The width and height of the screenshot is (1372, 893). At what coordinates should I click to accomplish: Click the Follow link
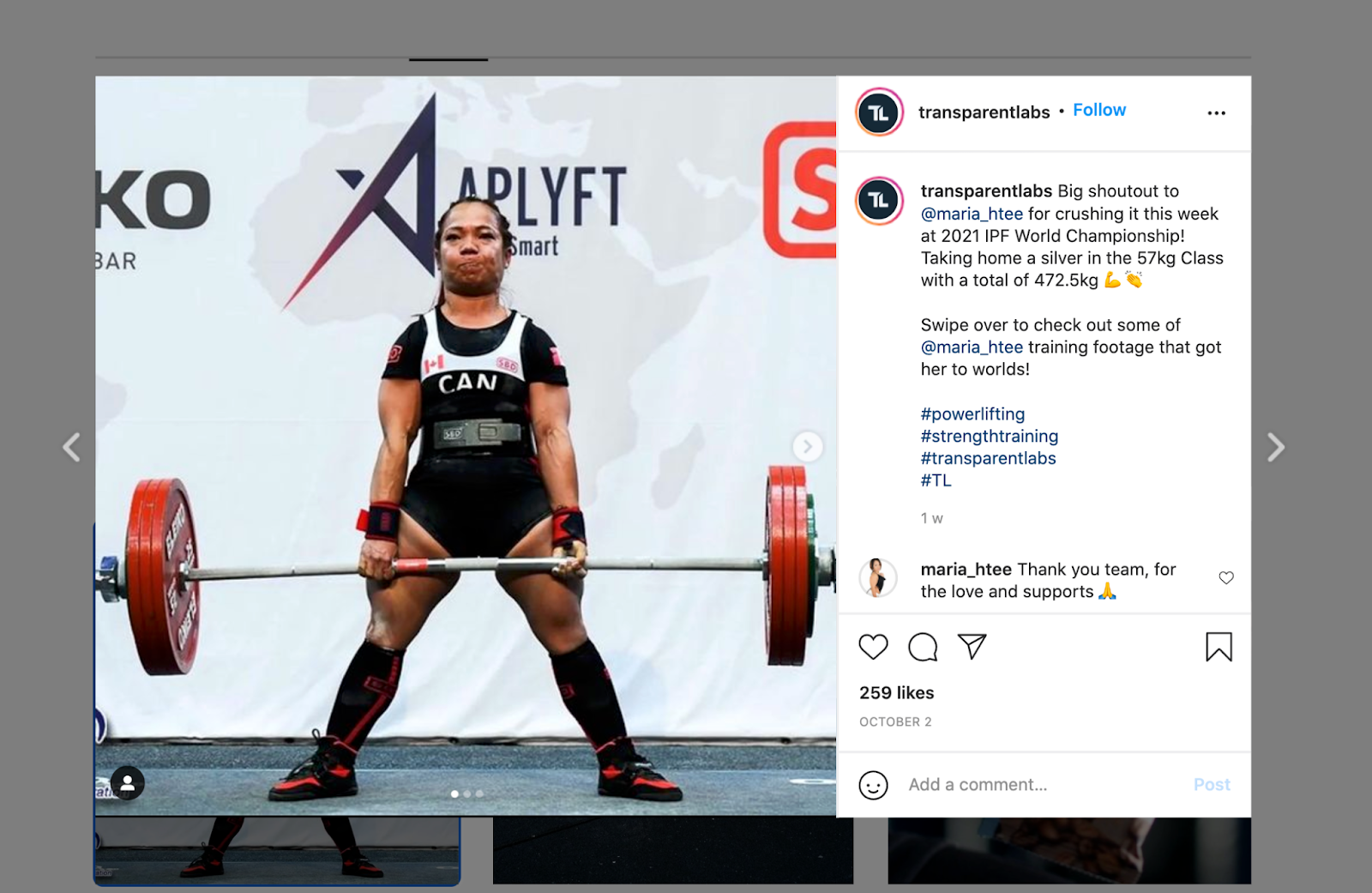coord(1099,111)
